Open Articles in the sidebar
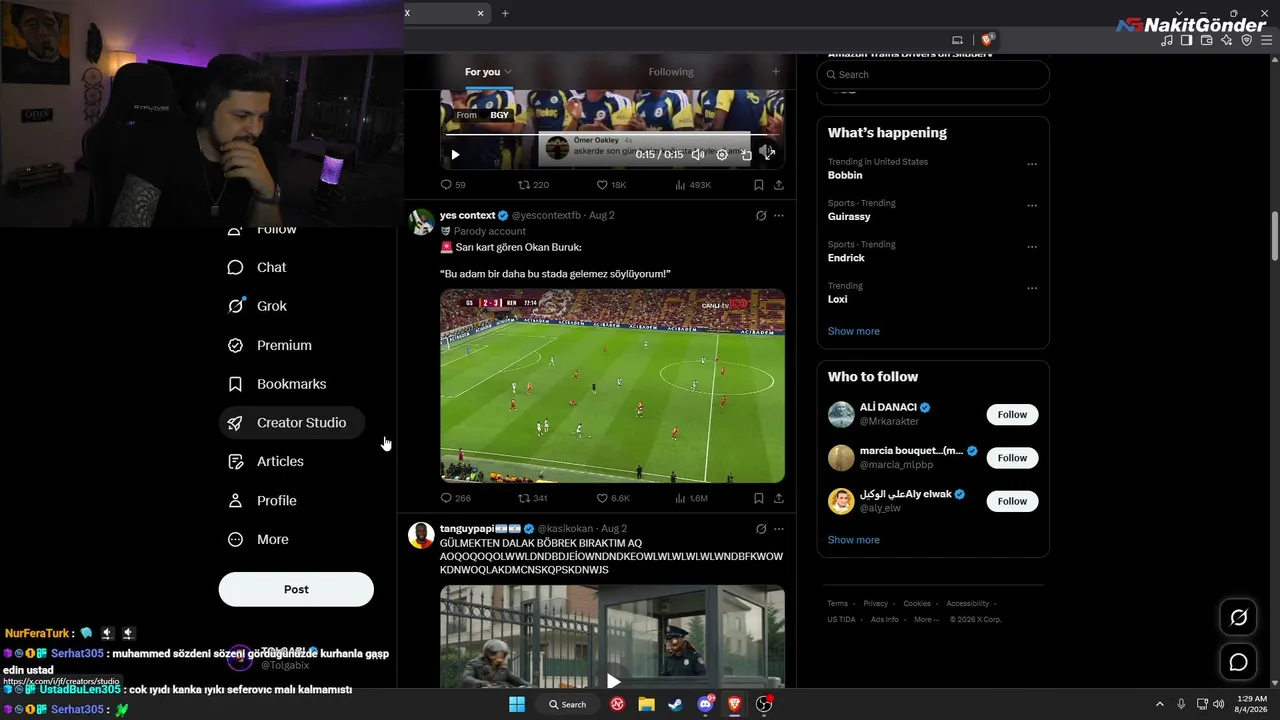Viewport: 1280px width, 720px height. click(x=266, y=461)
